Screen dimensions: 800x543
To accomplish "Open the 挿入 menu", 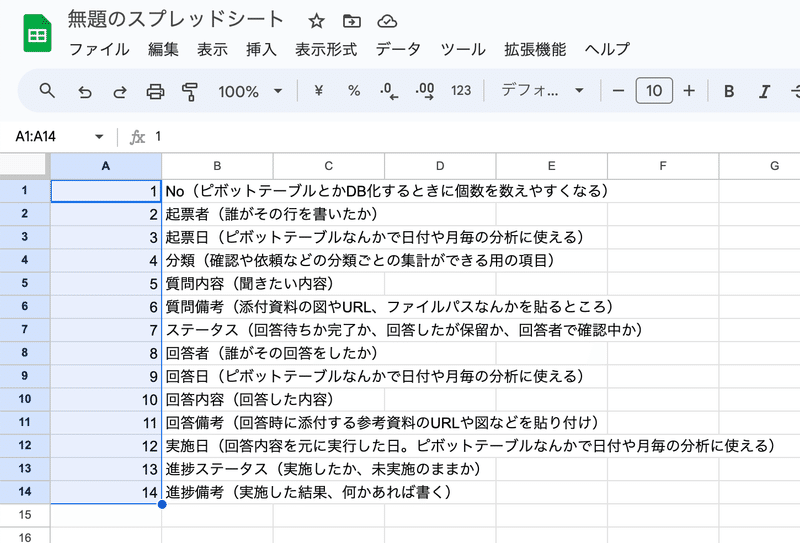I will pyautogui.click(x=261, y=50).
